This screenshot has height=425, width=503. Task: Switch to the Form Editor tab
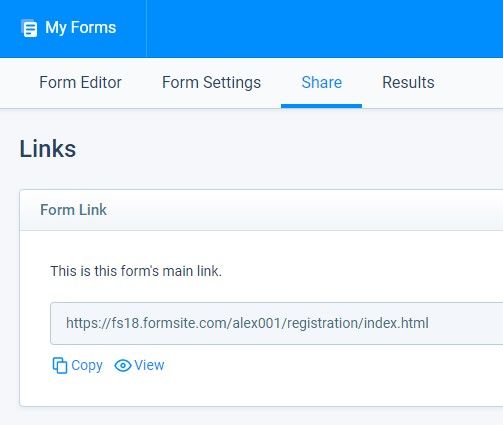point(80,82)
